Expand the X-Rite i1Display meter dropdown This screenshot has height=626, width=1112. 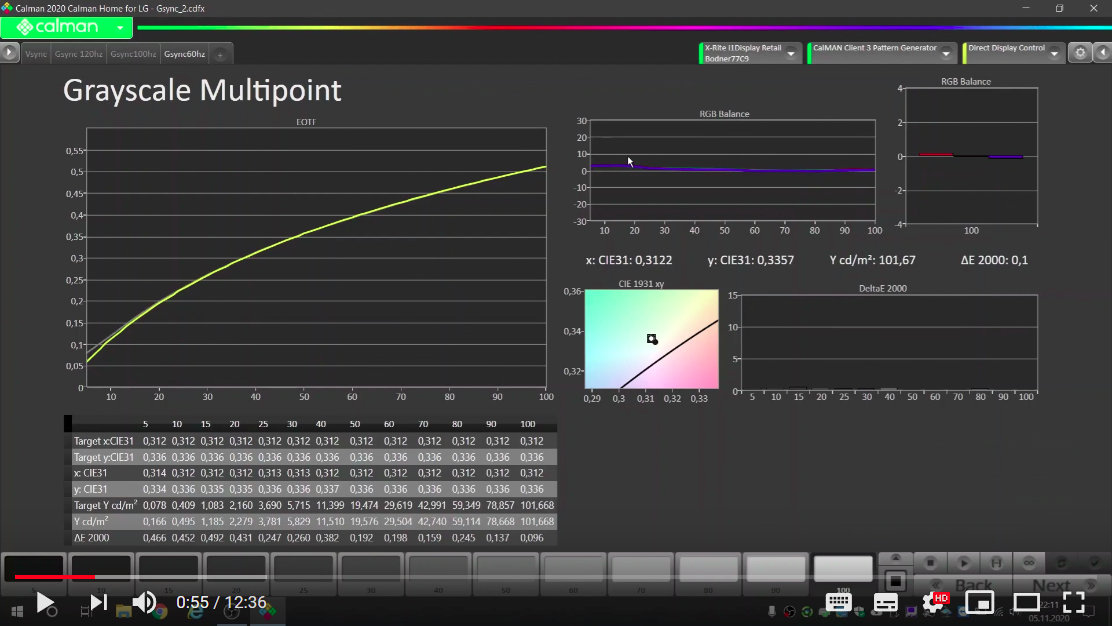(x=791, y=53)
